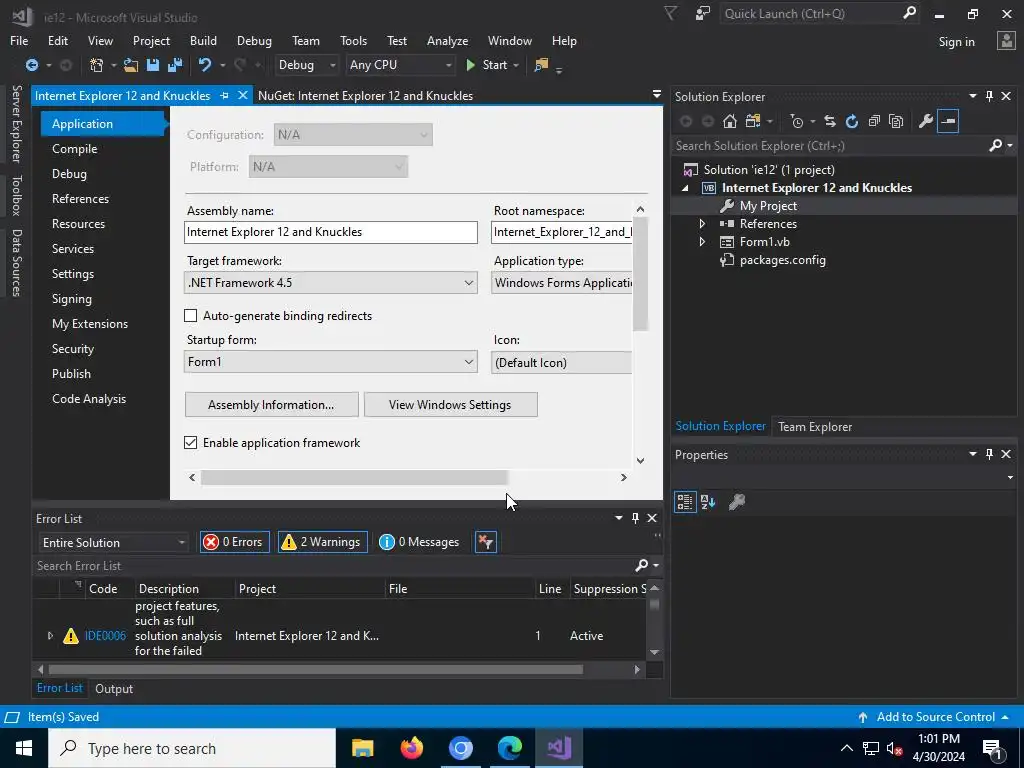Viewport: 1024px width, 768px height.
Task: Open the Entire Solution scope dropdown
Action: (x=113, y=543)
